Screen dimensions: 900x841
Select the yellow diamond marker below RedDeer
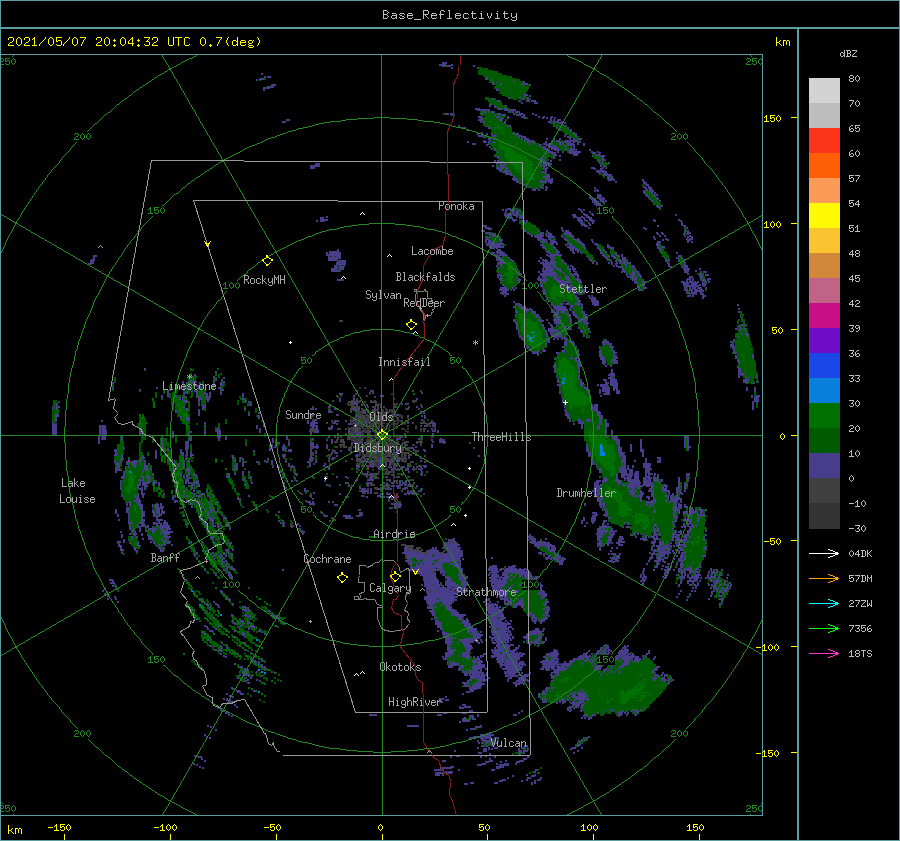(411, 325)
